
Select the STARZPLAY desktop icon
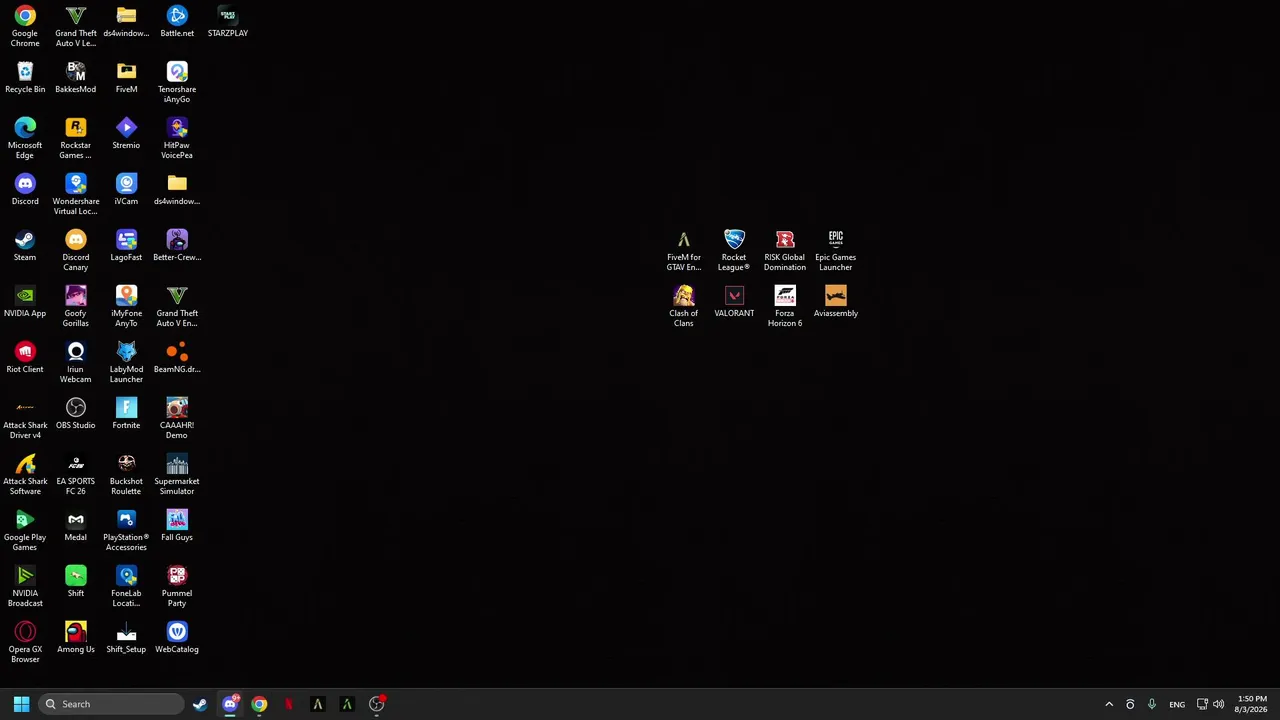(228, 21)
